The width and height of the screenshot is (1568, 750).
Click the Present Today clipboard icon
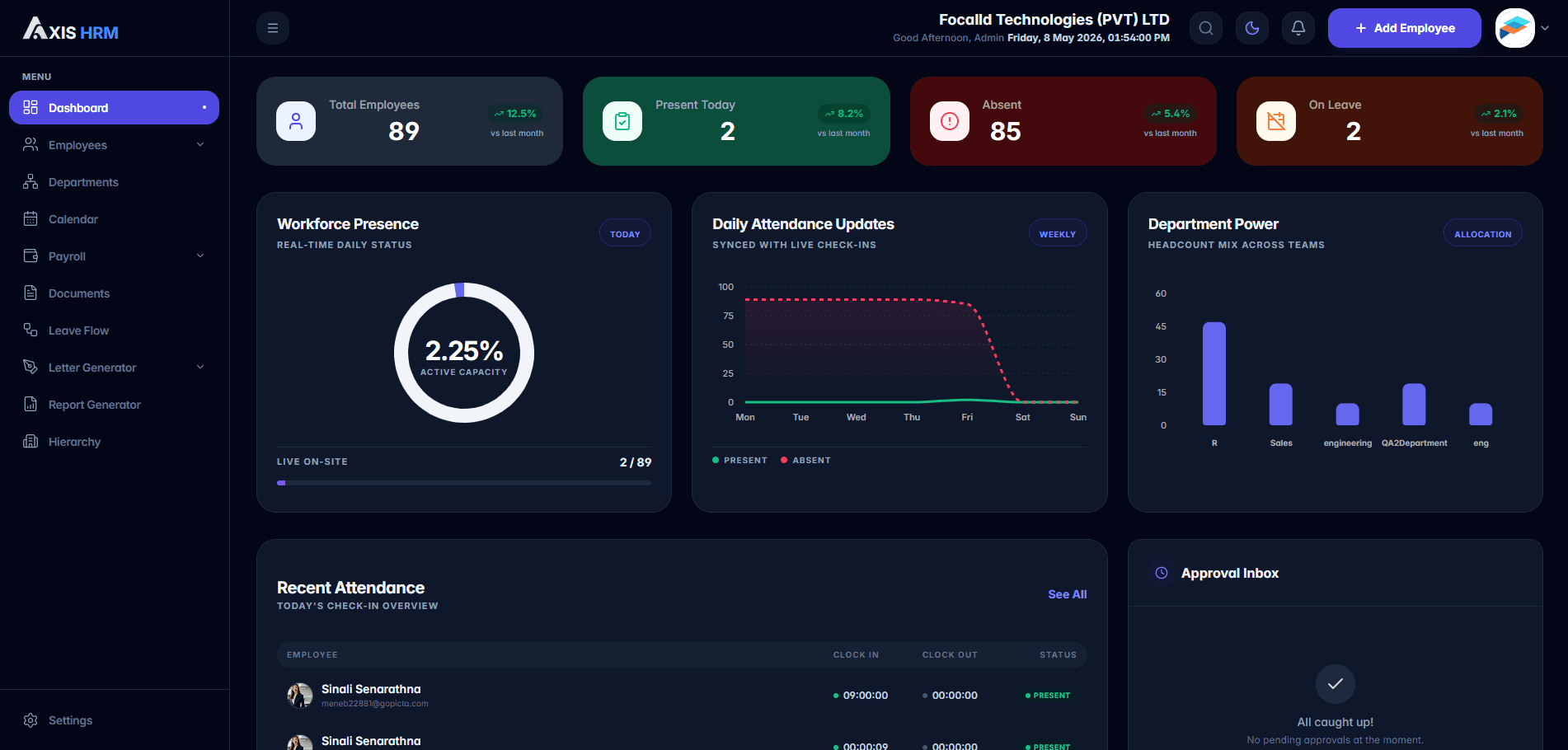coord(622,121)
